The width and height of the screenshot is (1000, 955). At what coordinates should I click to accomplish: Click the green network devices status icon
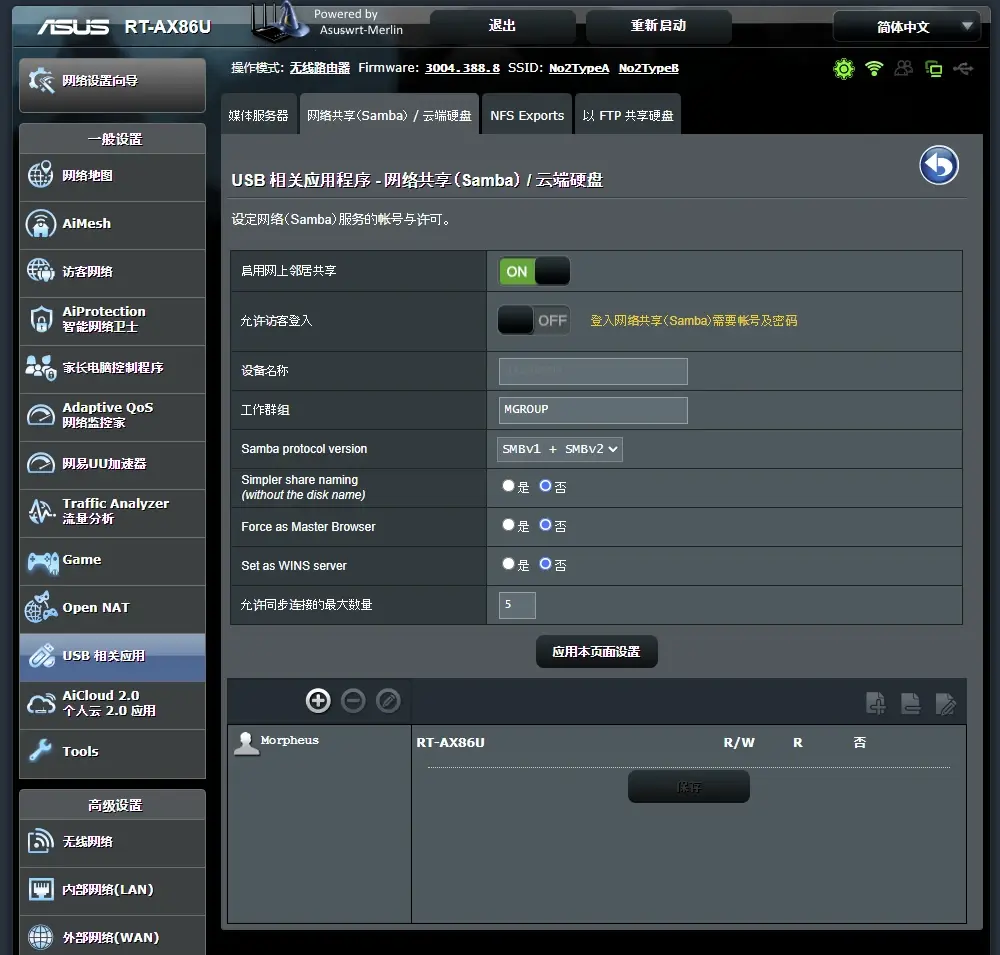tap(934, 68)
